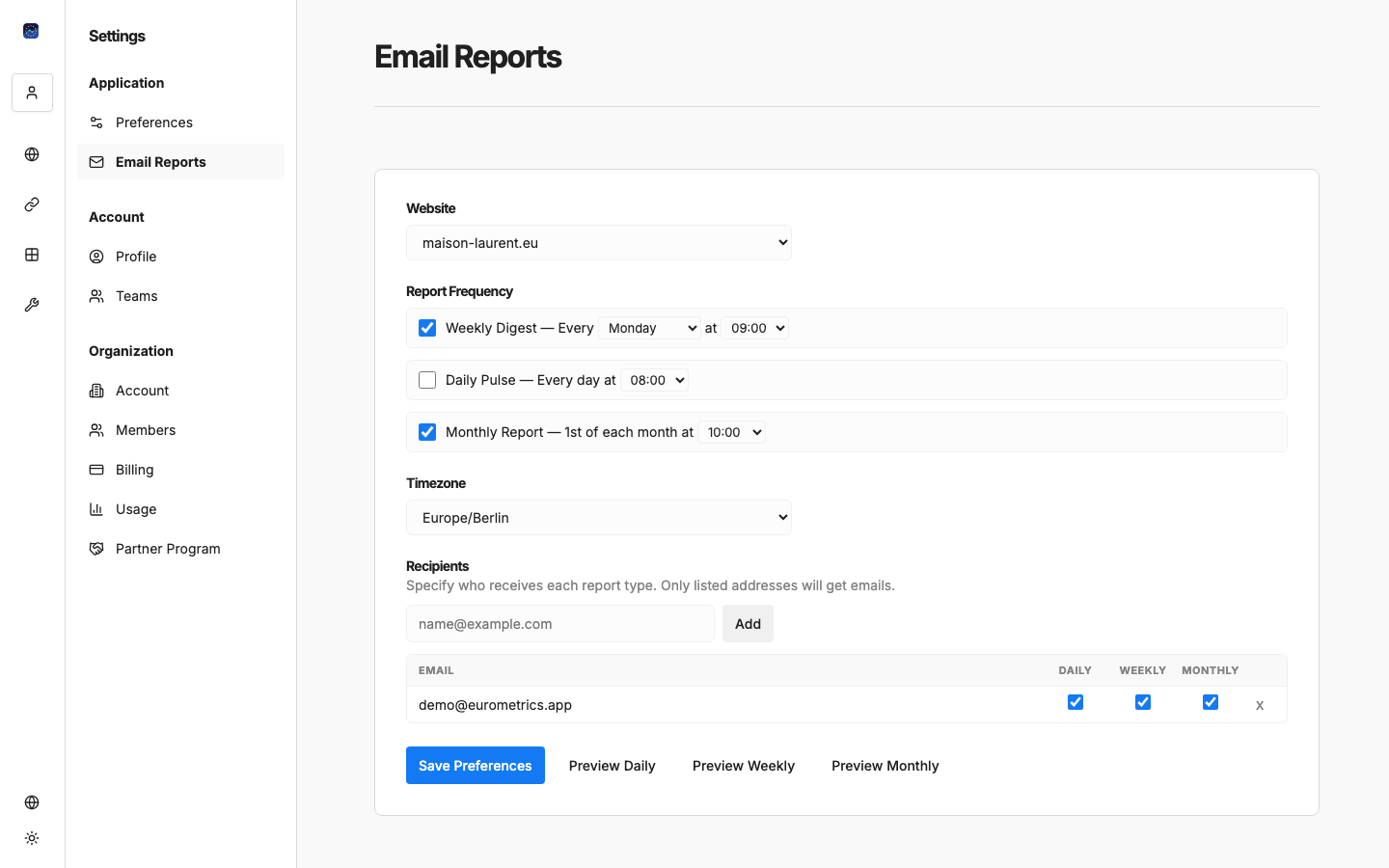
Task: Open the 10:00 monthly time dropdown
Action: point(732,432)
